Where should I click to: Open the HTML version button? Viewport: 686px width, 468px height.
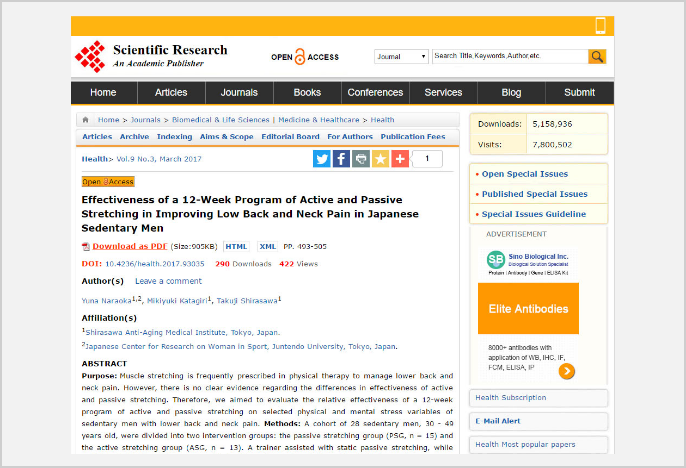(236, 247)
